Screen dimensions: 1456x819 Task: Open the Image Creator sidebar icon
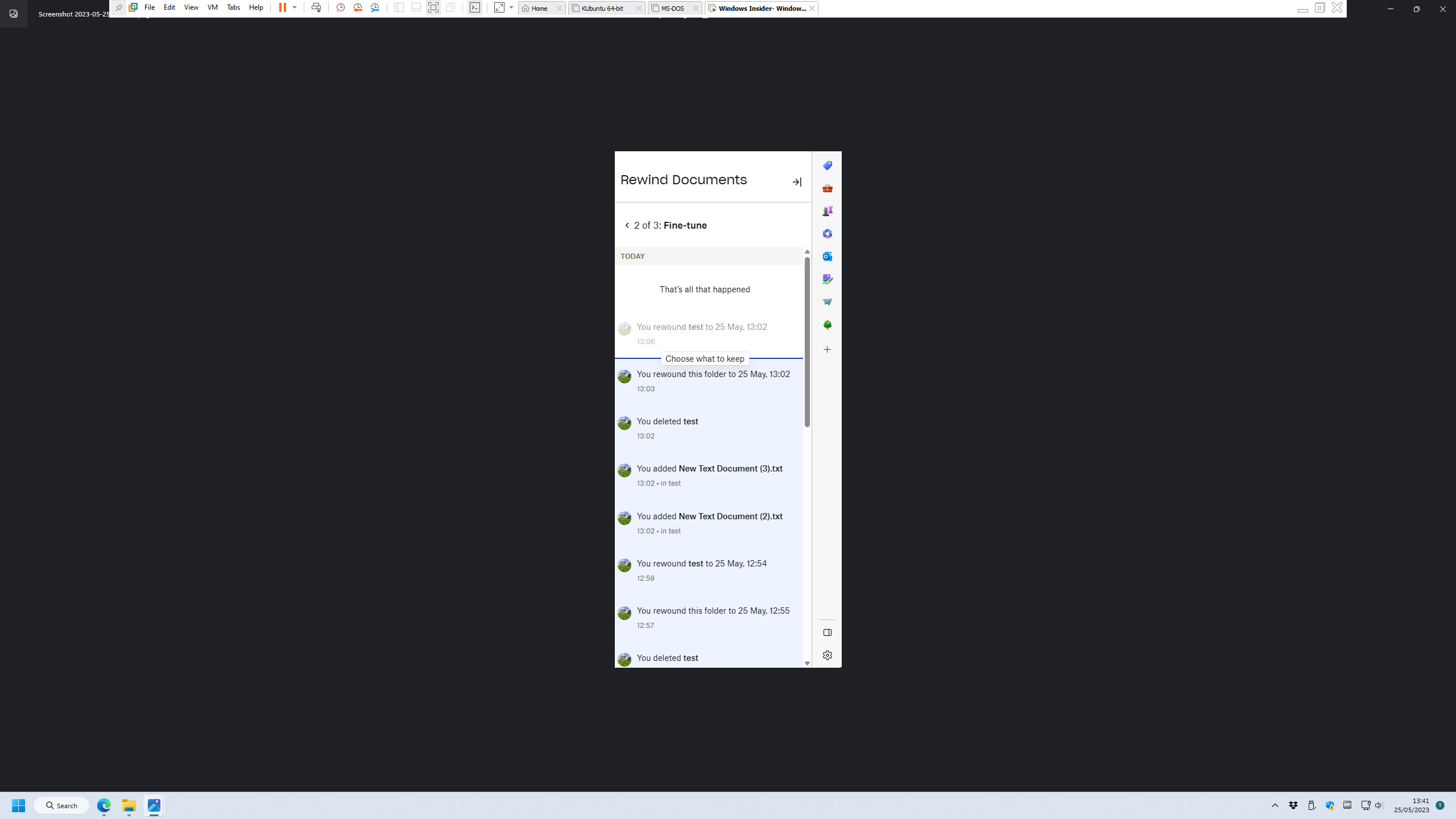(x=828, y=279)
